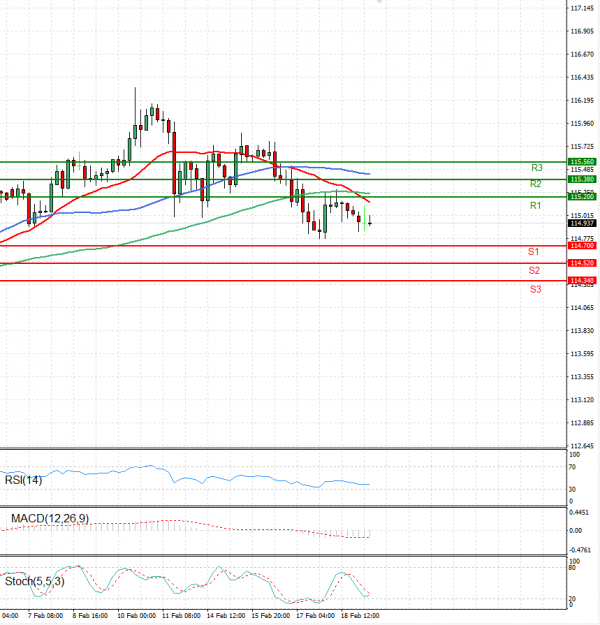Click the MACD -0.4761 scale value
The height and width of the screenshot is (625, 600).
(x=579, y=550)
